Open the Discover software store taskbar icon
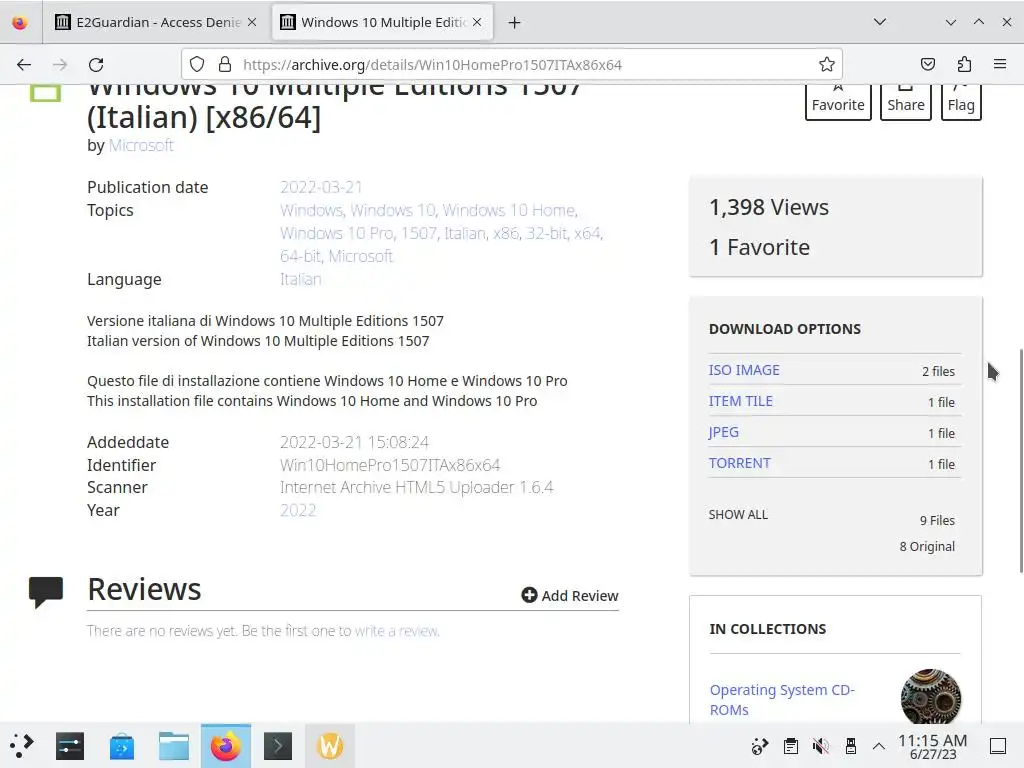The height and width of the screenshot is (768, 1024). point(121,746)
